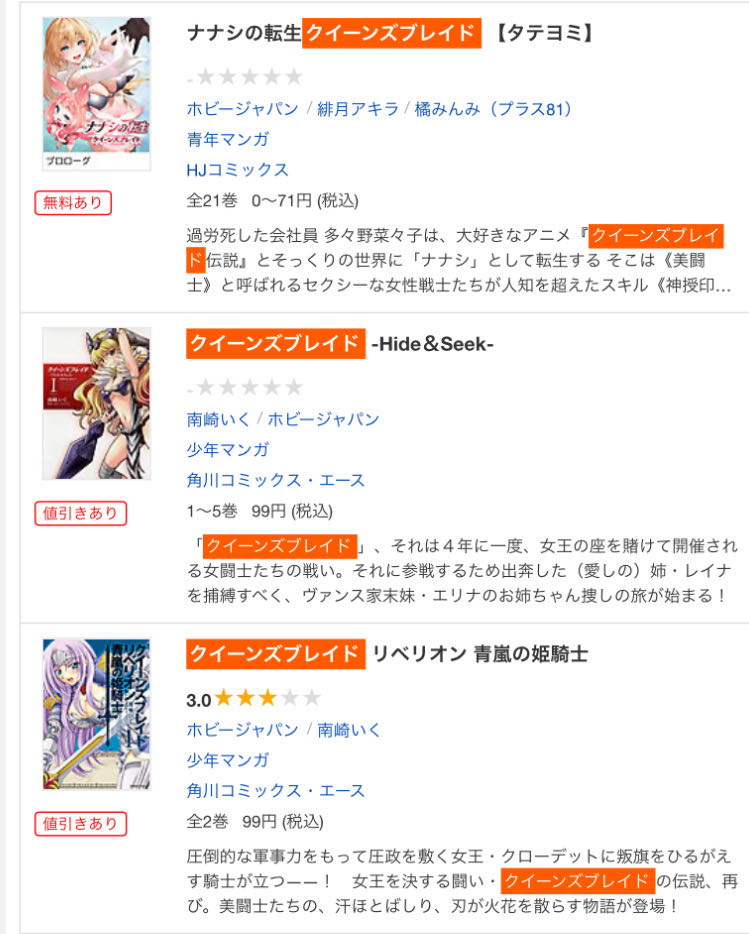Open author link 緋月アキラ
This screenshot has height=934, width=749.
(358, 109)
